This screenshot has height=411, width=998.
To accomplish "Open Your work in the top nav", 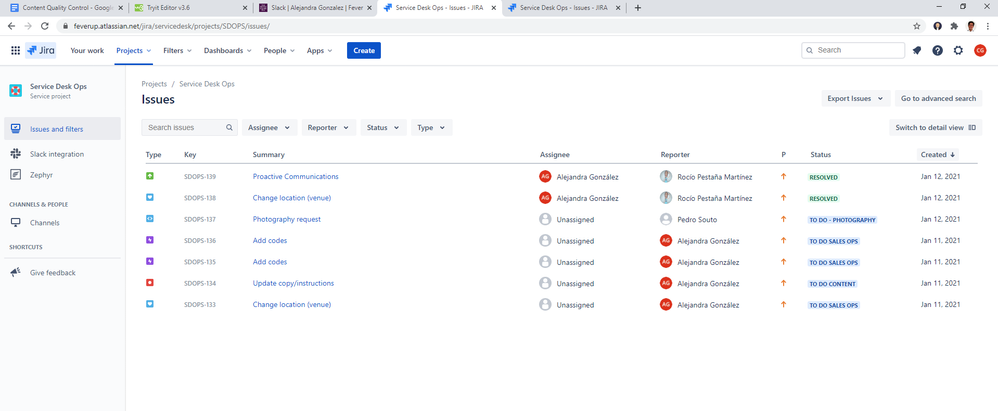I will coord(87,50).
